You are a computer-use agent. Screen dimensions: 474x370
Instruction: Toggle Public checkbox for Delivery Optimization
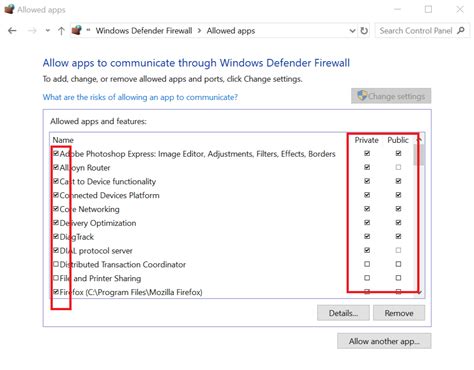point(398,223)
